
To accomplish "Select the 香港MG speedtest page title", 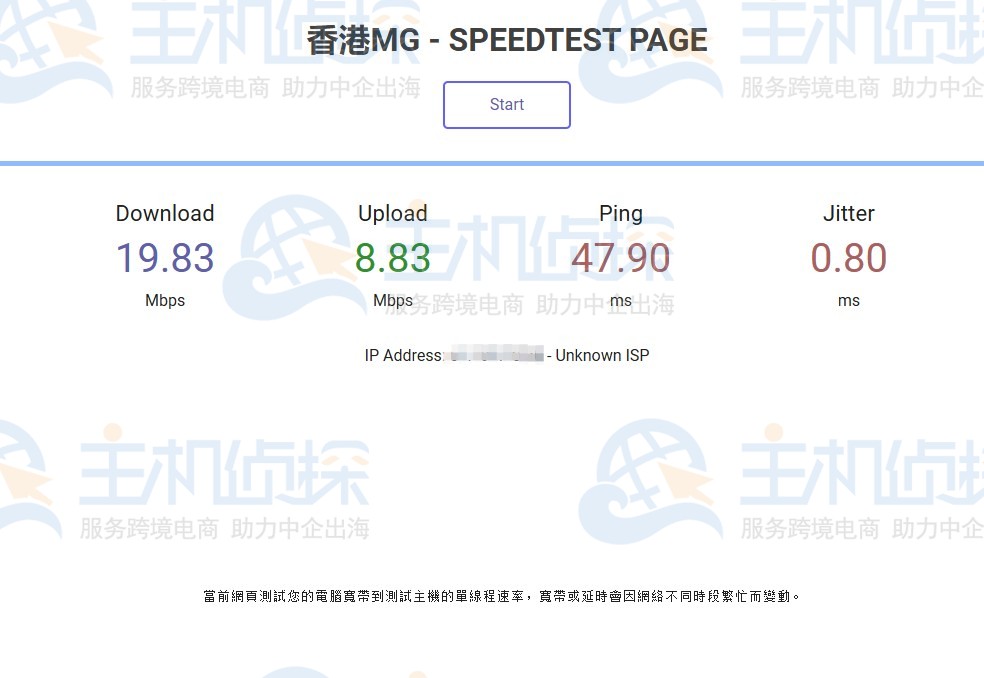I will pyautogui.click(x=506, y=41).
